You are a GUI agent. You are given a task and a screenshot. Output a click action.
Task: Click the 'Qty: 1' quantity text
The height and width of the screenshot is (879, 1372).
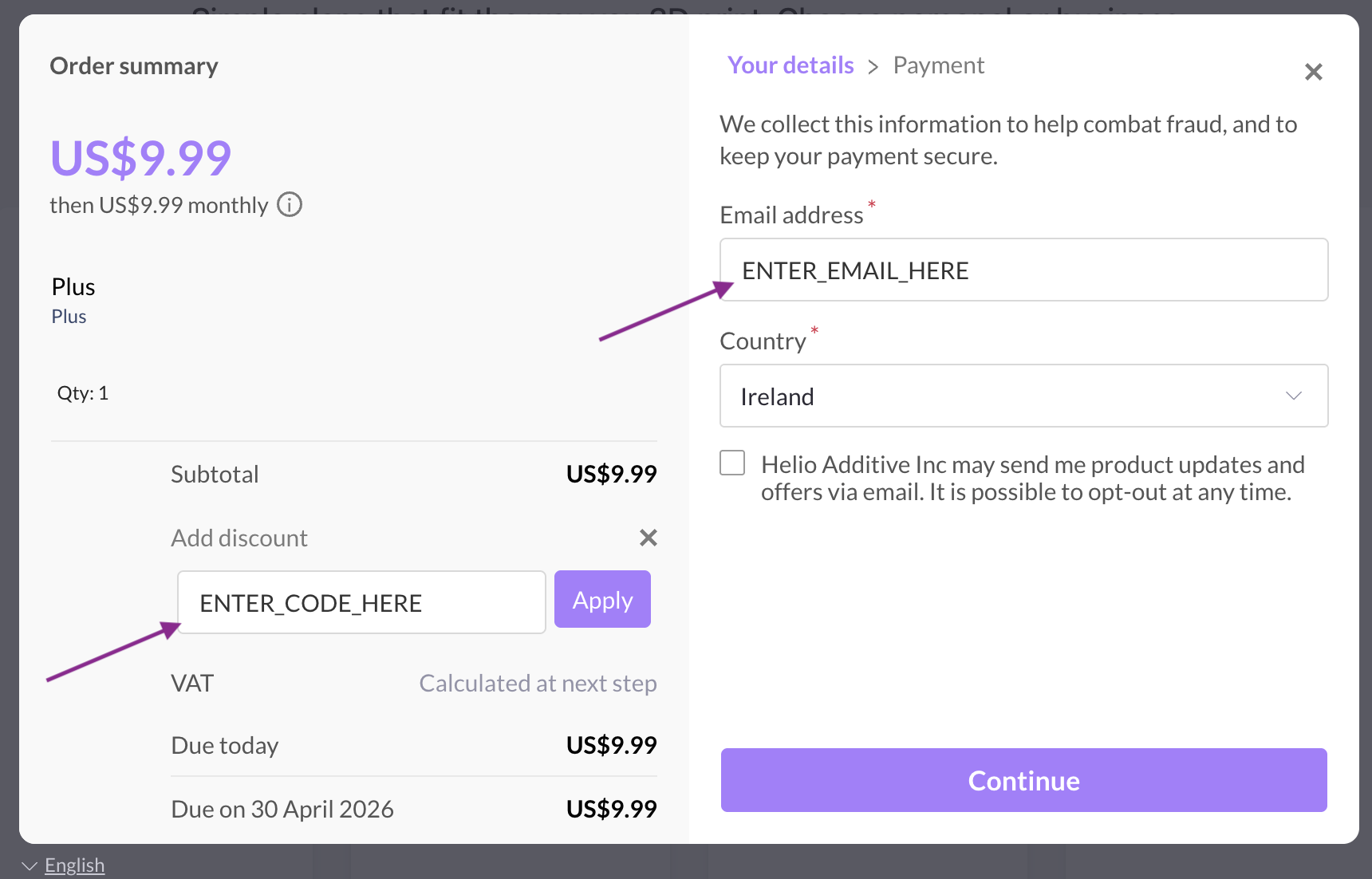coord(82,392)
